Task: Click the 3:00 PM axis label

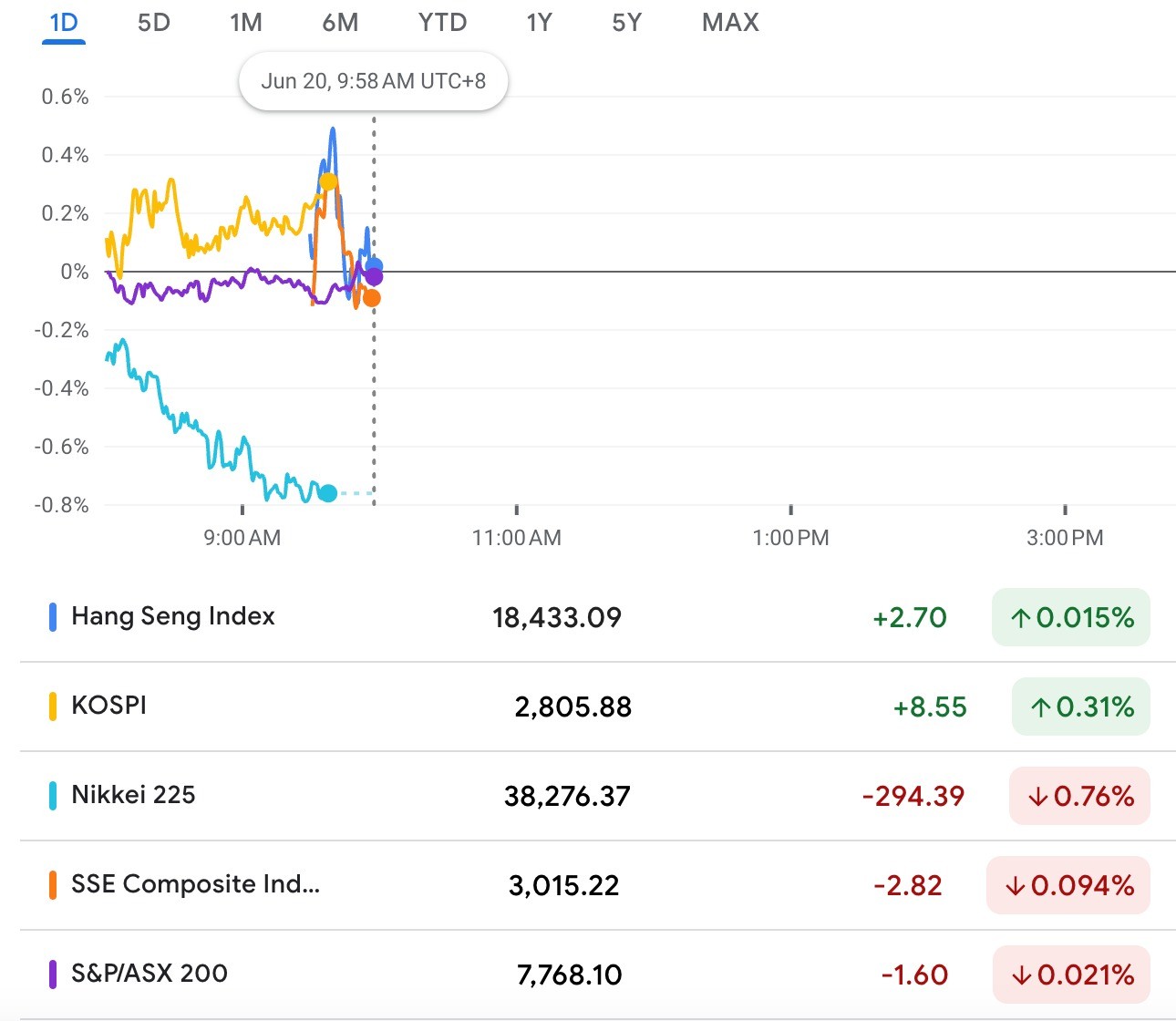Action: 1065,538
